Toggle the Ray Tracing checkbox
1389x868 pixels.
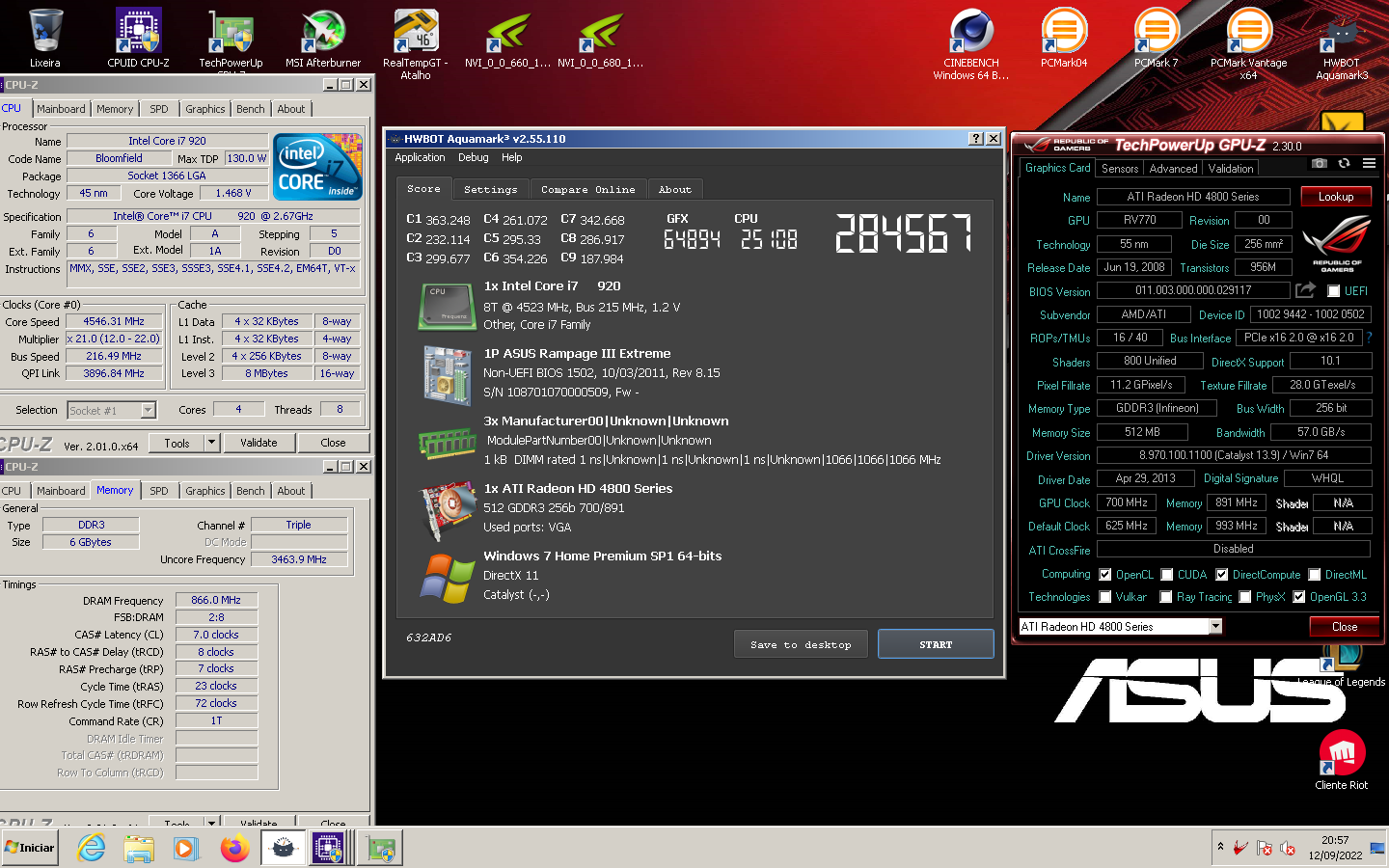click(1166, 597)
